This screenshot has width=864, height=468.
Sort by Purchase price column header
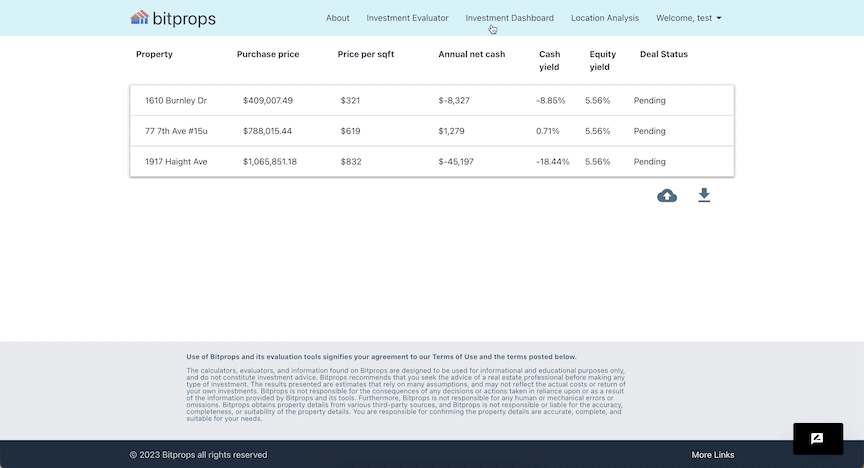click(267, 54)
